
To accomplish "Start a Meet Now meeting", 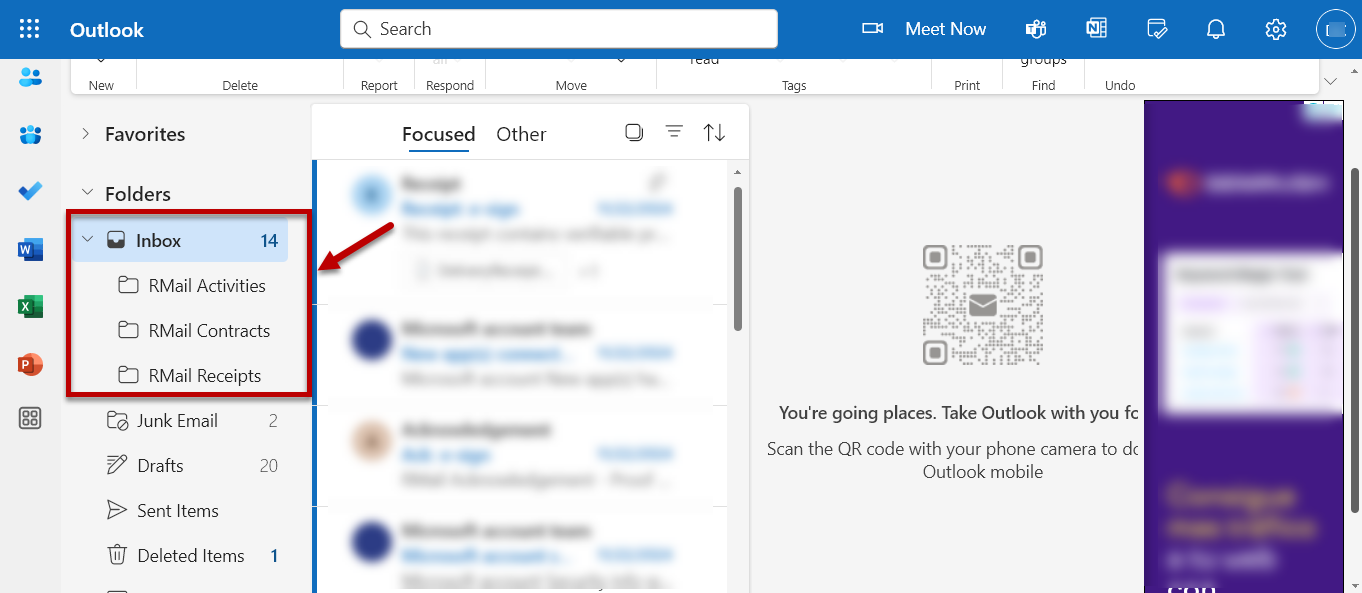I will tap(945, 29).
